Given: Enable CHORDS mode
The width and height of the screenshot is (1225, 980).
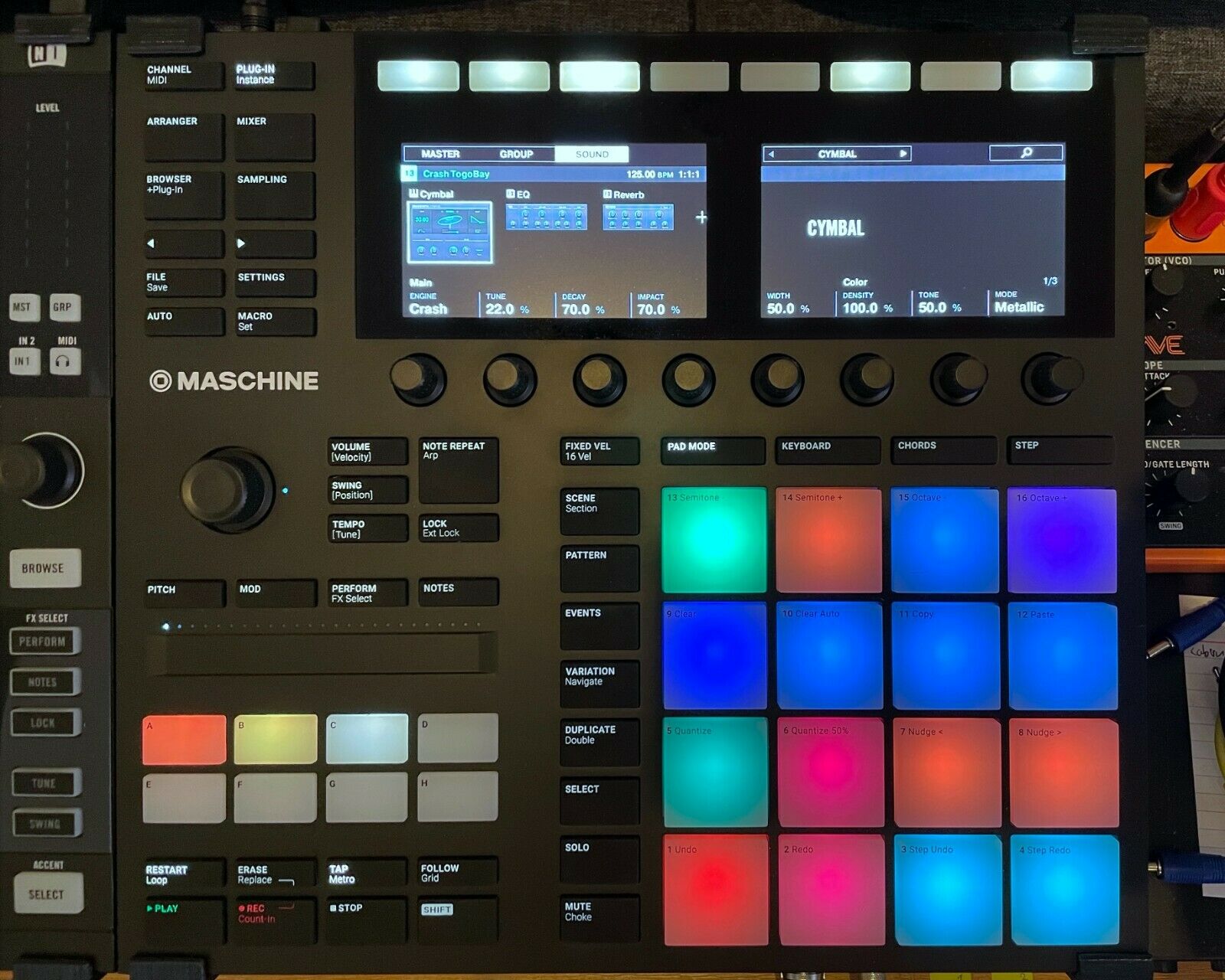Looking at the screenshot, I should click(x=943, y=450).
